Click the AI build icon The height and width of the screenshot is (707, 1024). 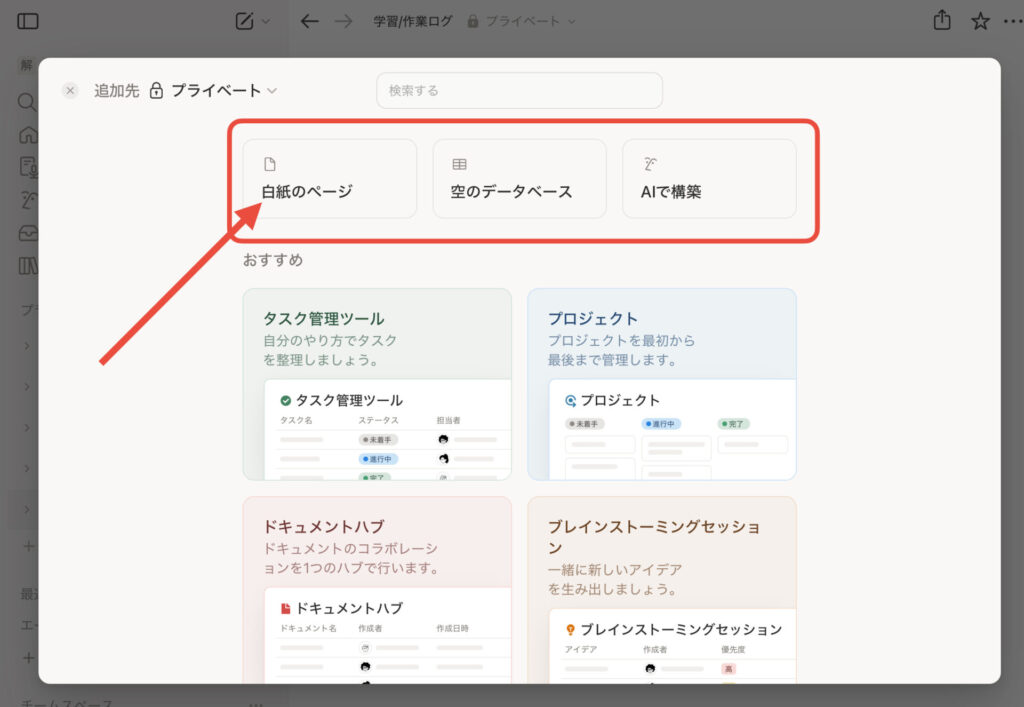click(650, 164)
